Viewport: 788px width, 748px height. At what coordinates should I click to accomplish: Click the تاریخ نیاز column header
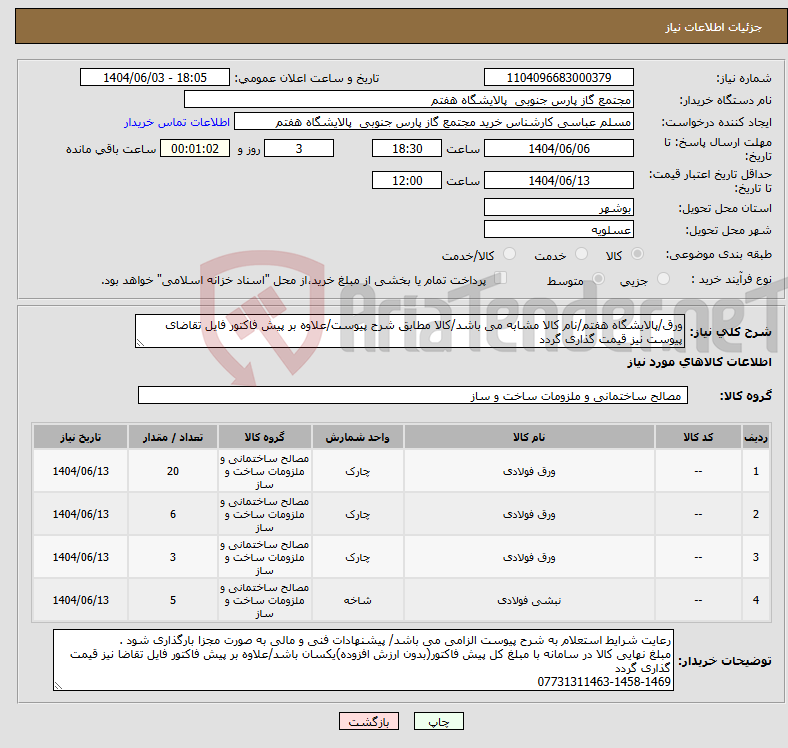[80, 437]
